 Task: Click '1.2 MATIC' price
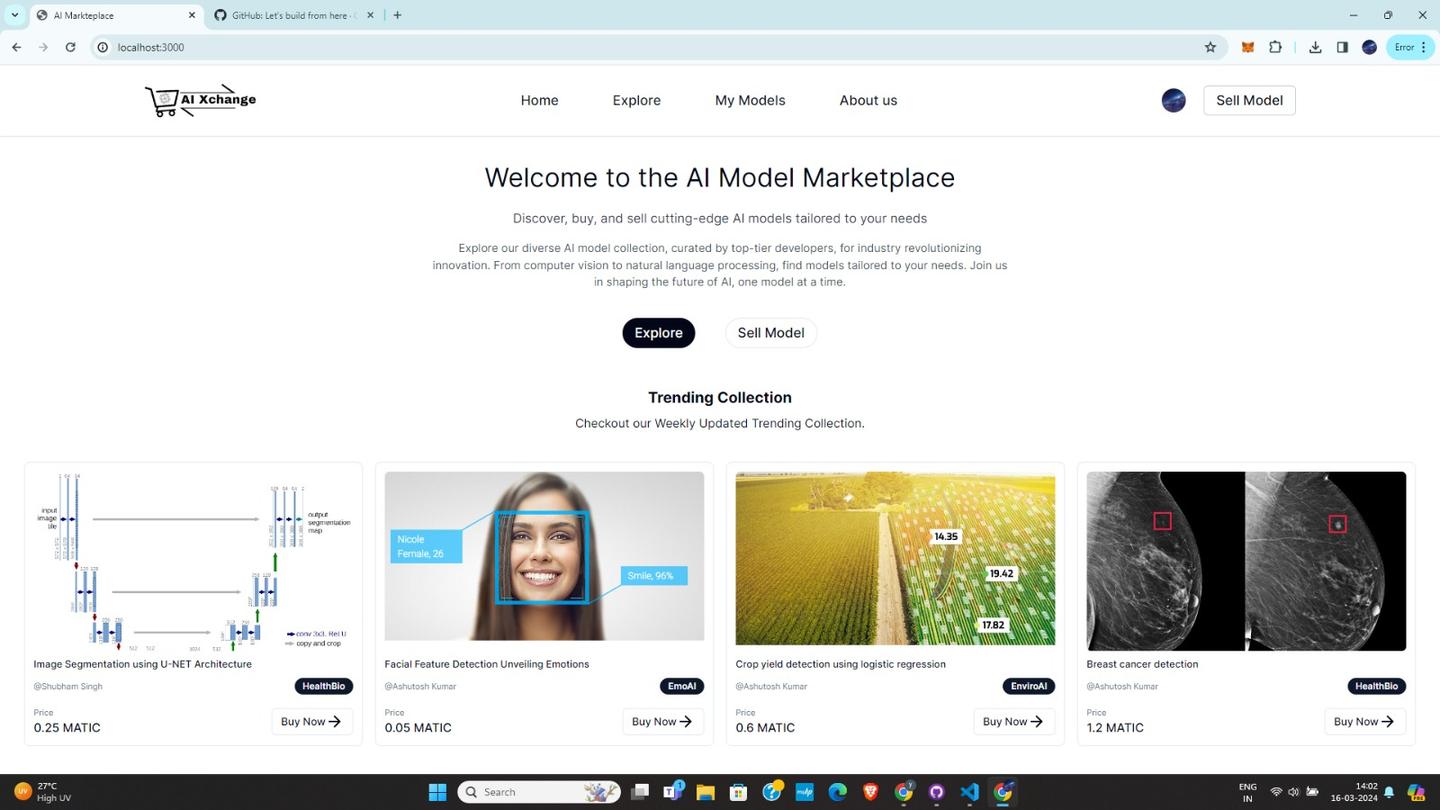pyautogui.click(x=1115, y=727)
